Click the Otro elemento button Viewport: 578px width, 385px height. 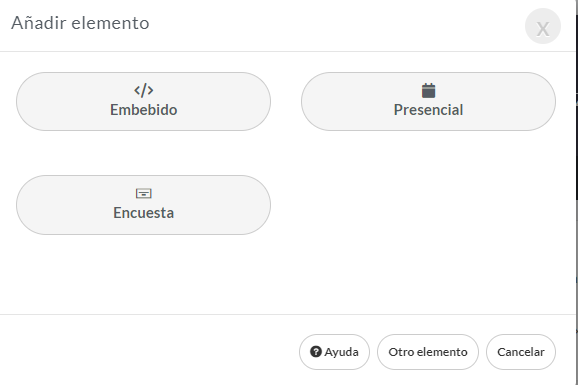(428, 352)
